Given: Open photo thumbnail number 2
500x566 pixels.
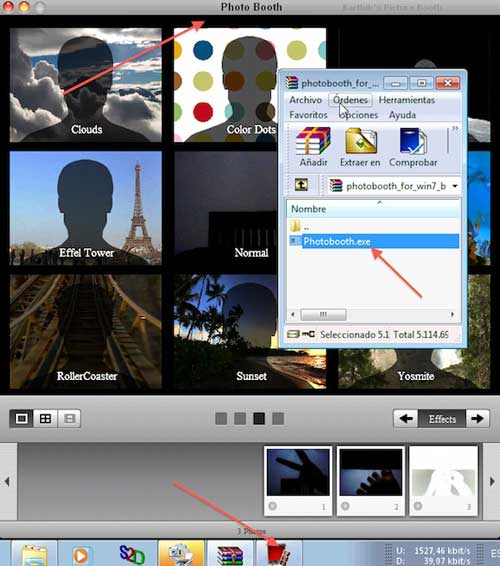Looking at the screenshot, I should tap(371, 472).
